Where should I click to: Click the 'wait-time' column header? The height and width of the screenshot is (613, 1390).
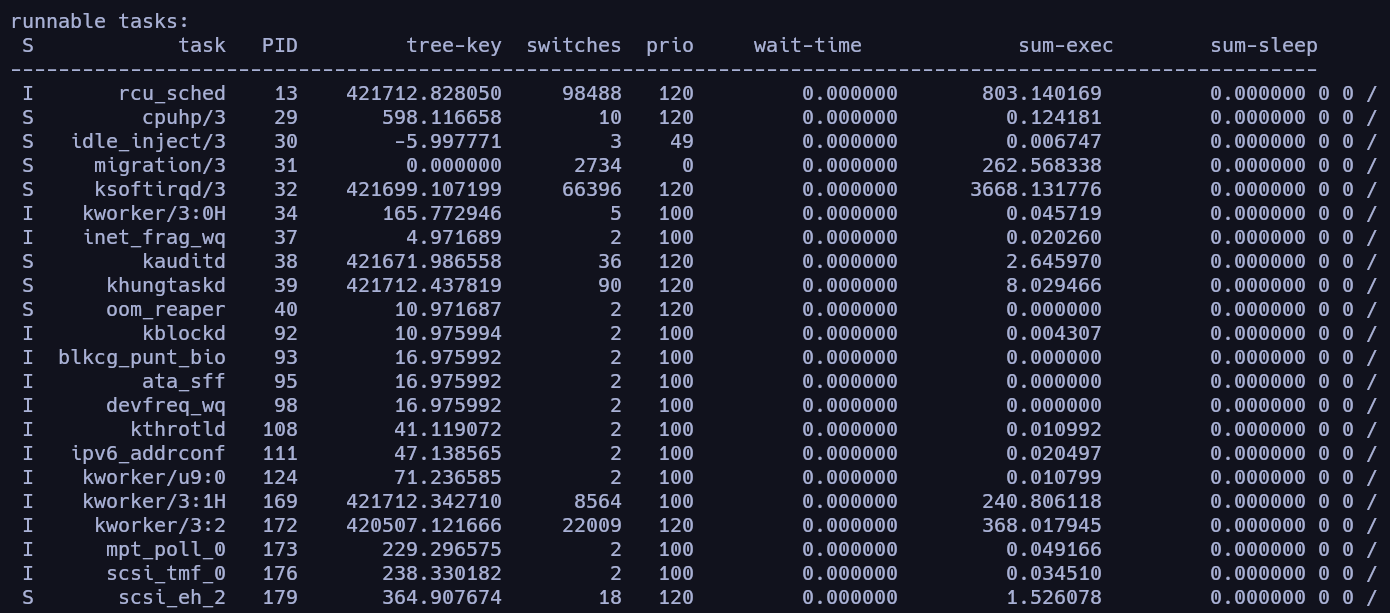pyautogui.click(x=808, y=45)
